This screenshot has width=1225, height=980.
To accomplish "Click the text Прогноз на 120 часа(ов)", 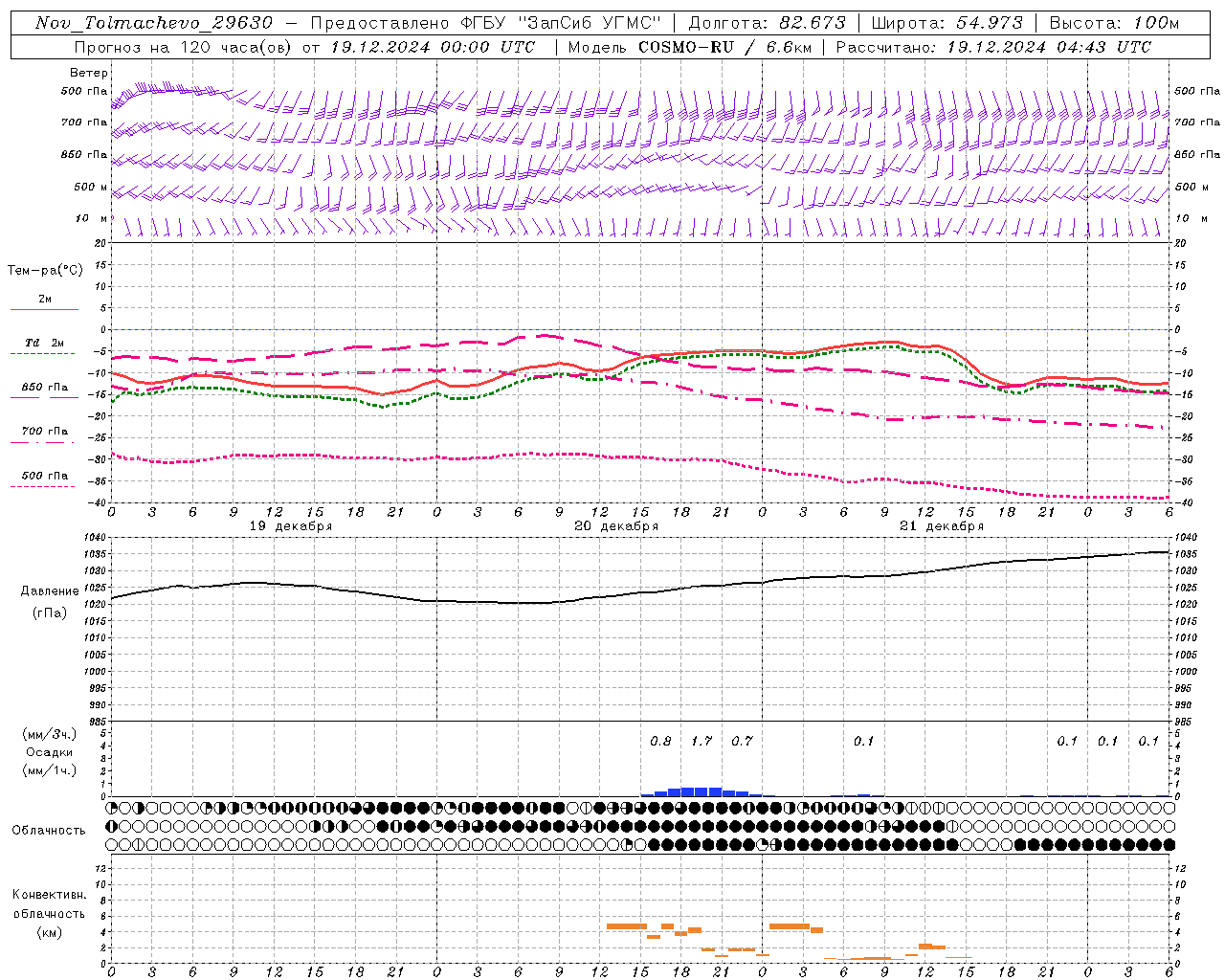I will click(x=184, y=47).
